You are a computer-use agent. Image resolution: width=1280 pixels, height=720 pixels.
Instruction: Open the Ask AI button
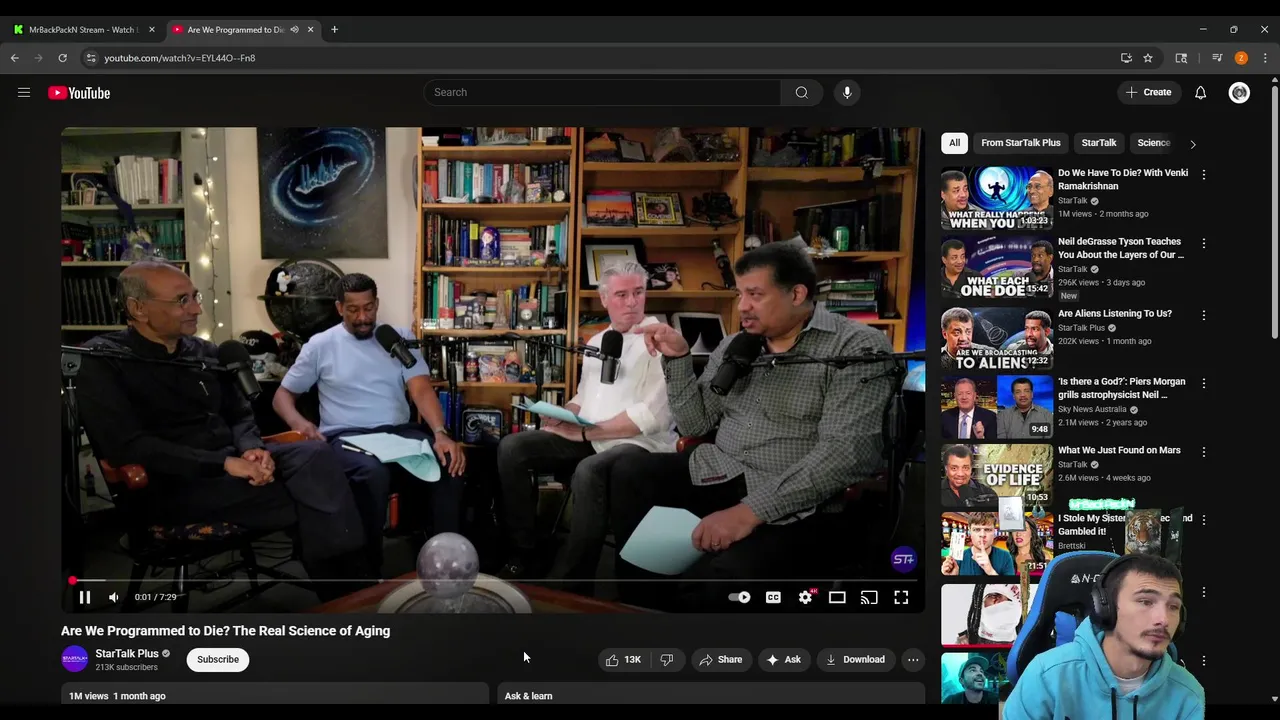[783, 659]
